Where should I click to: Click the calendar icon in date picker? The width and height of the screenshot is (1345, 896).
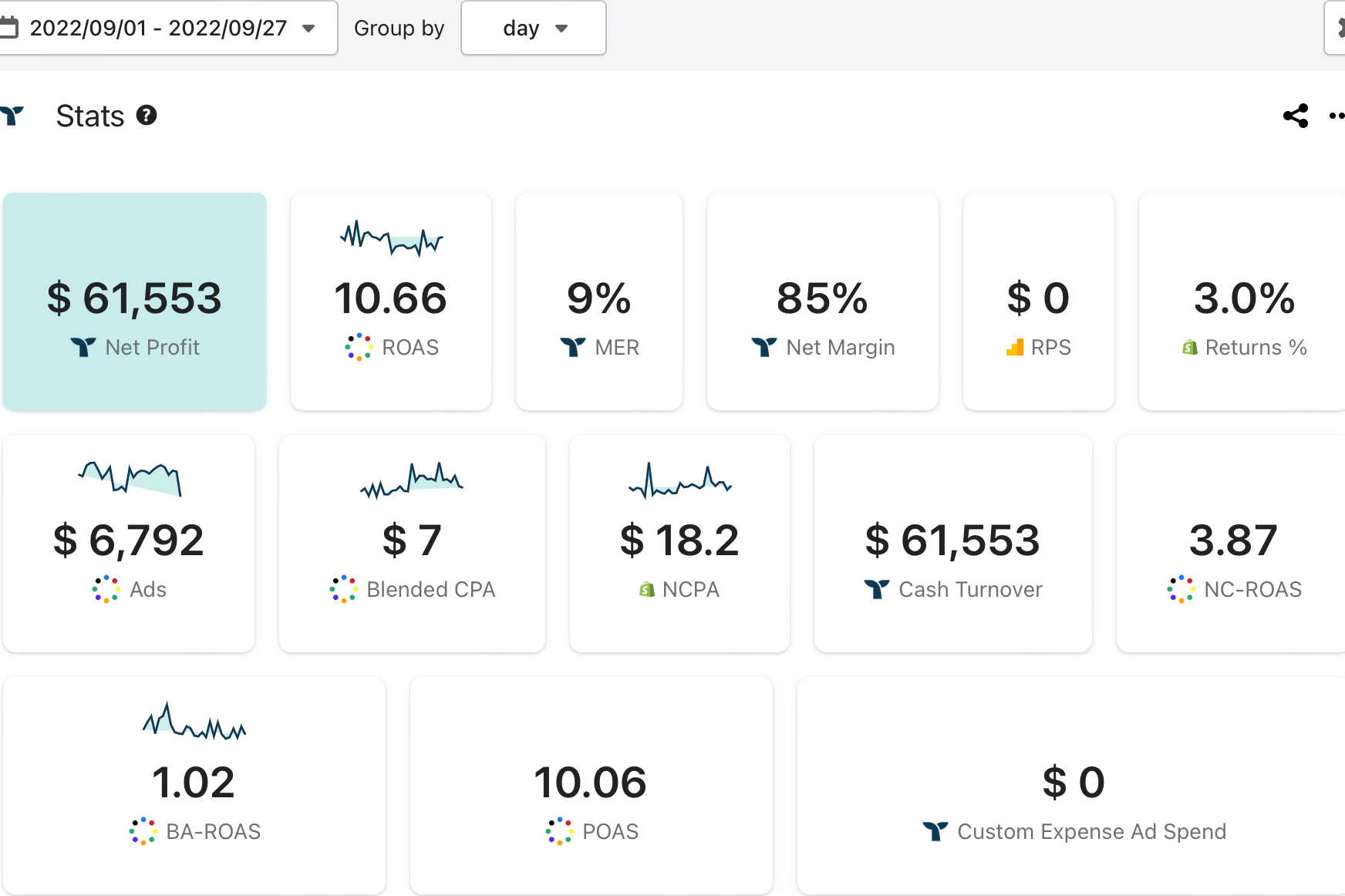click(9, 28)
